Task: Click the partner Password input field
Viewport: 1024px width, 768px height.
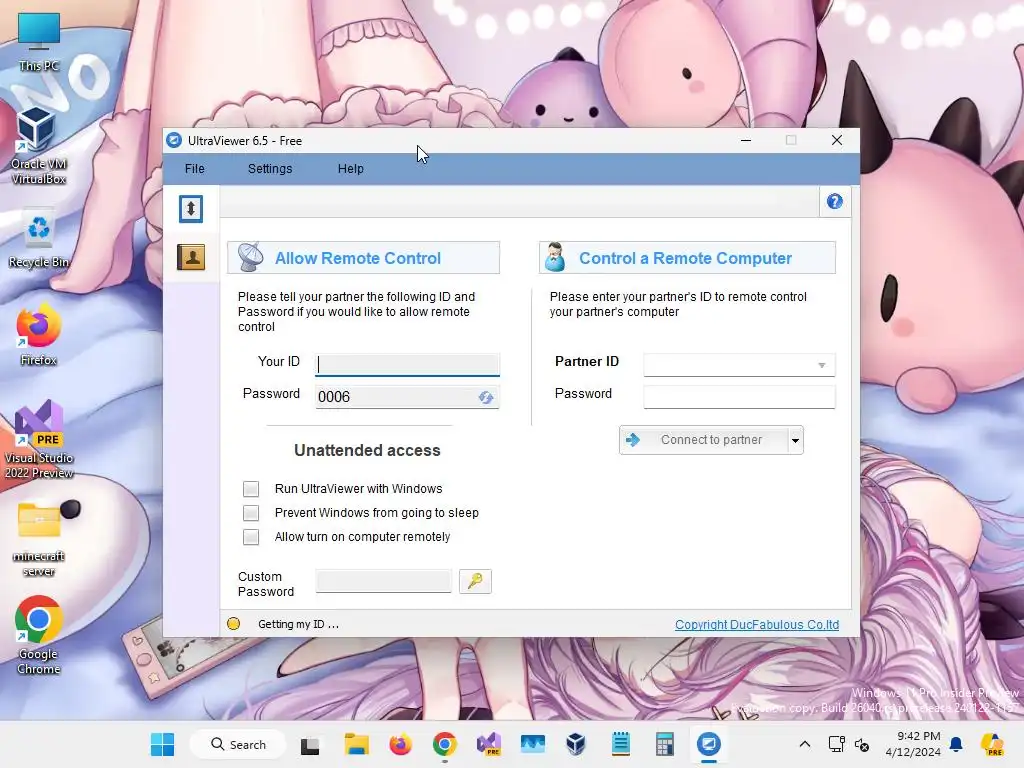Action: click(739, 396)
